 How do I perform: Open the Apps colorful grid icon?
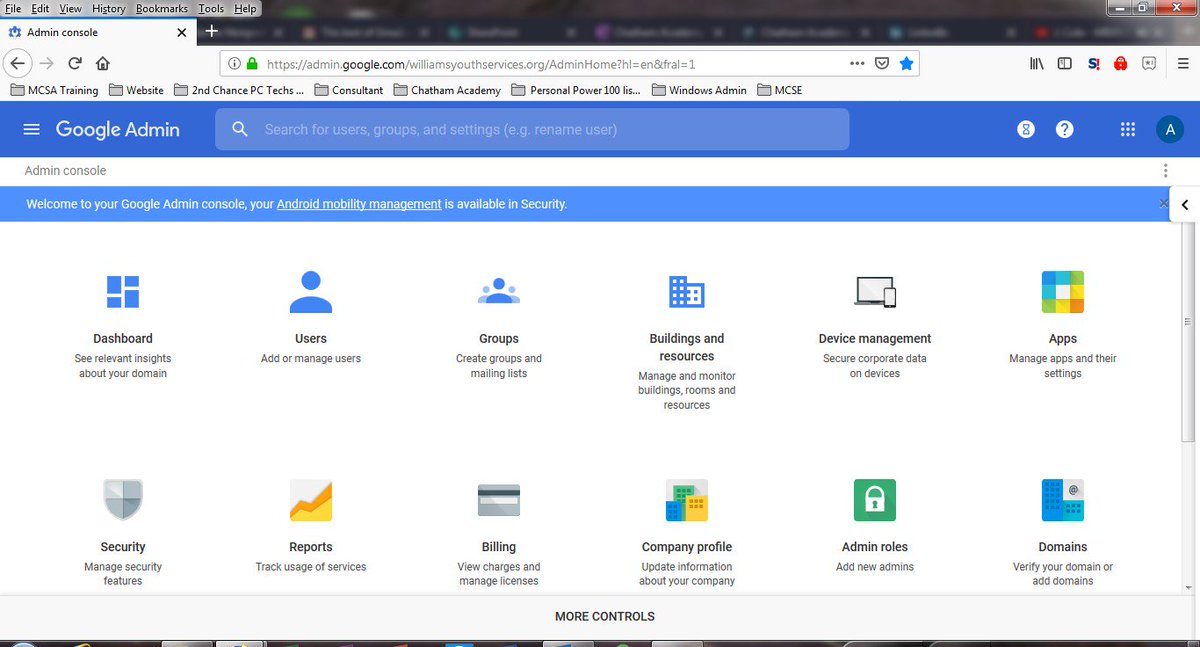pos(1063,291)
